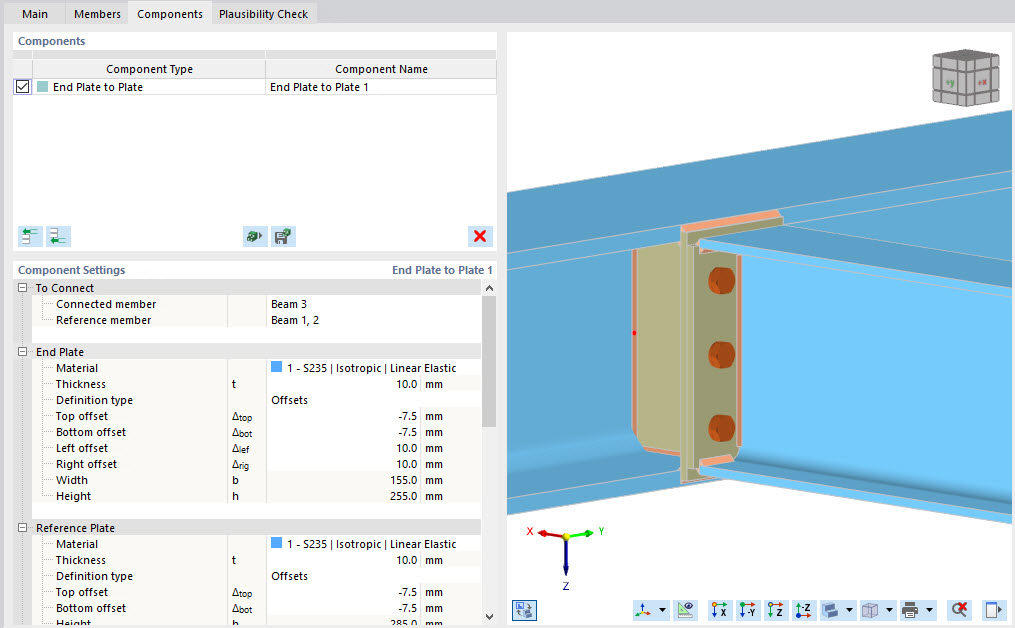Screen dimensions: 1015x628
Task: Open the print options dropdown
Action: coord(929,610)
